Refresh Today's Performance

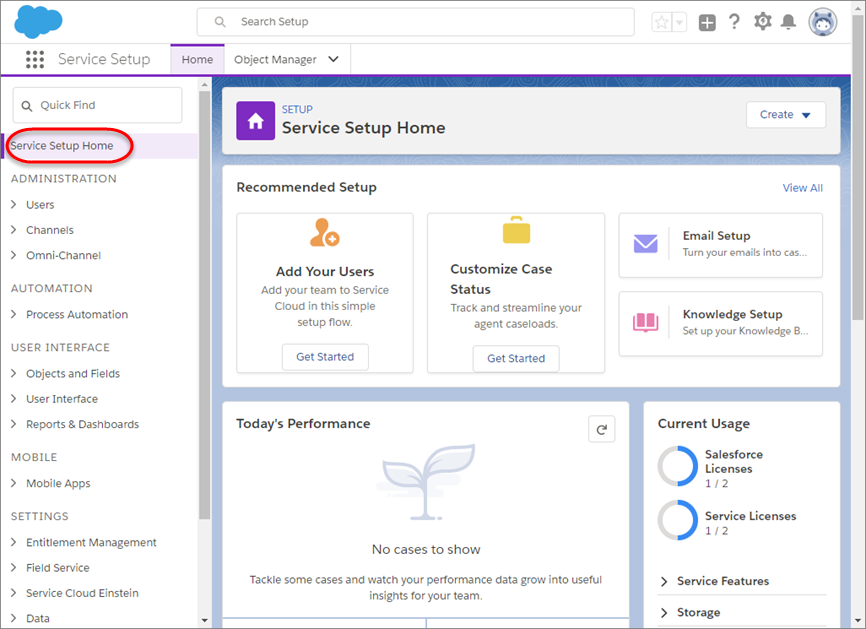(x=602, y=429)
